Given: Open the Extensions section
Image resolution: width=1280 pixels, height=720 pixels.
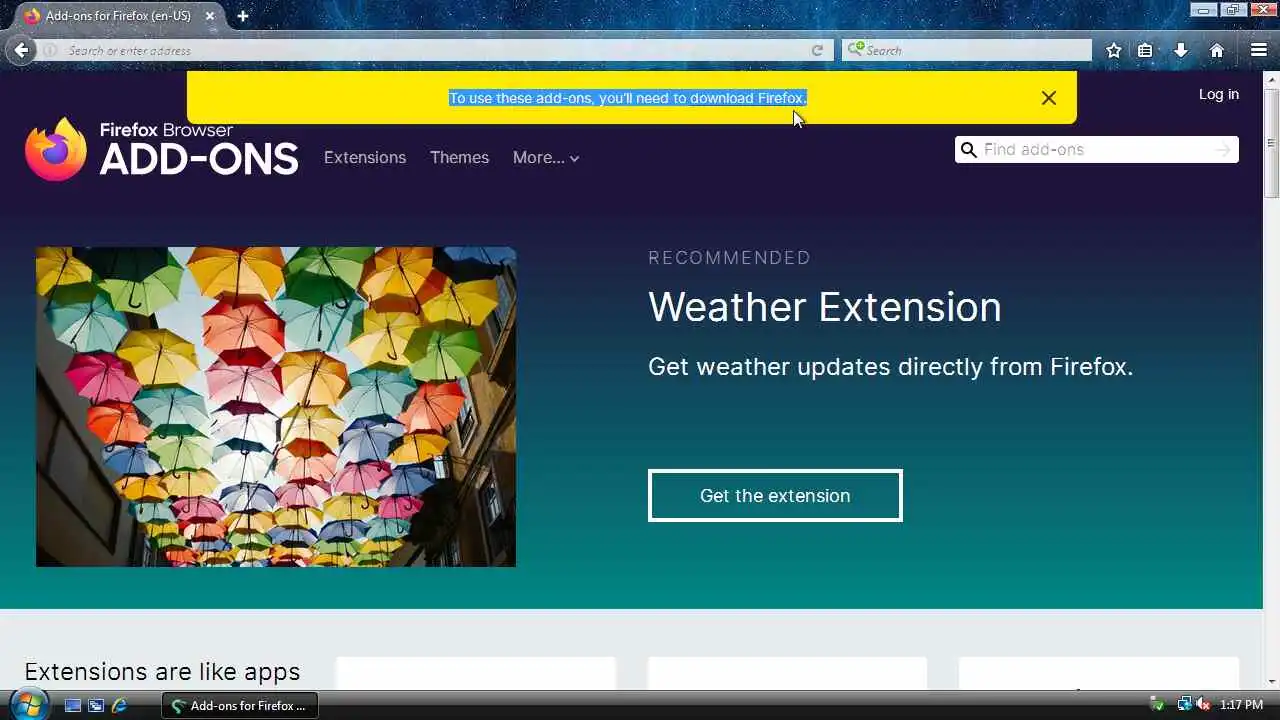Looking at the screenshot, I should coord(365,158).
